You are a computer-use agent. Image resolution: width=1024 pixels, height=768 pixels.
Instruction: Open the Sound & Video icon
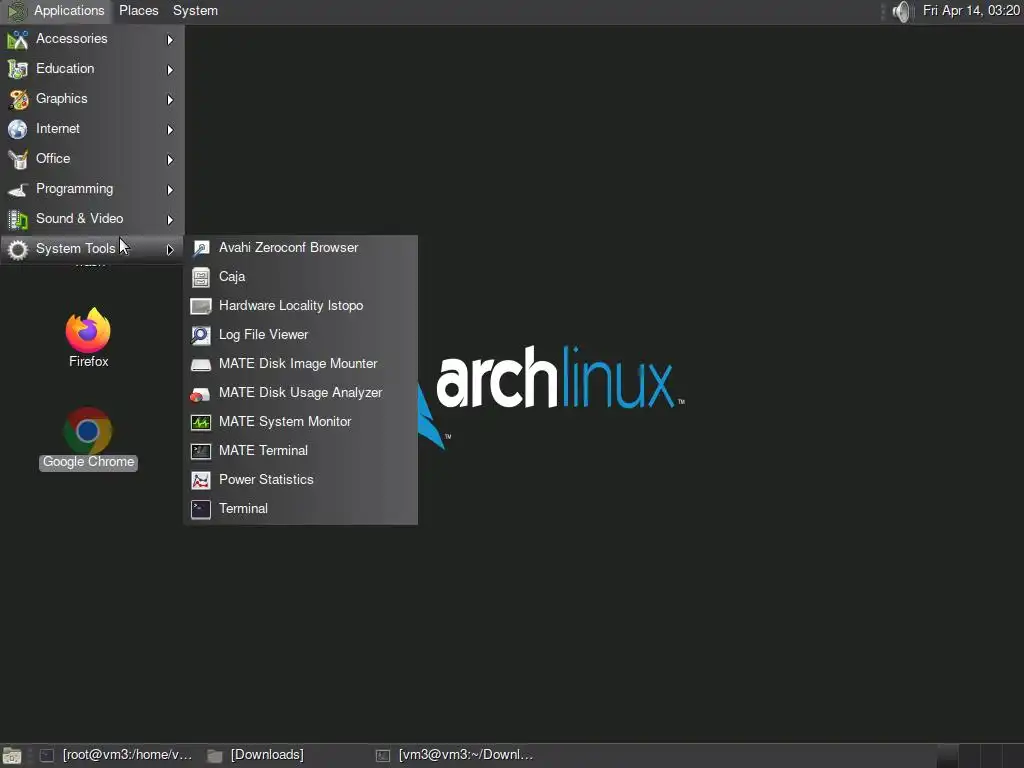click(18, 219)
